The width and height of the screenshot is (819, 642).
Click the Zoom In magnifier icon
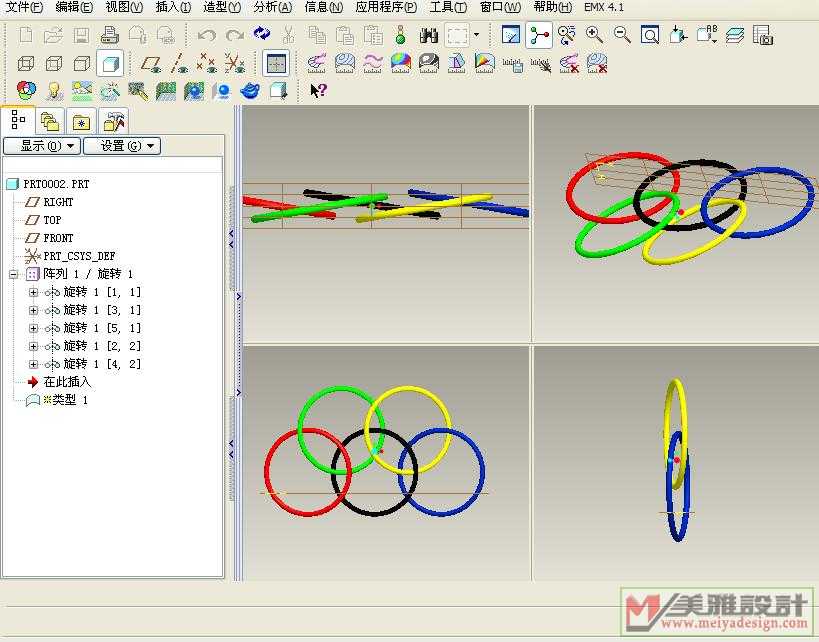(594, 35)
